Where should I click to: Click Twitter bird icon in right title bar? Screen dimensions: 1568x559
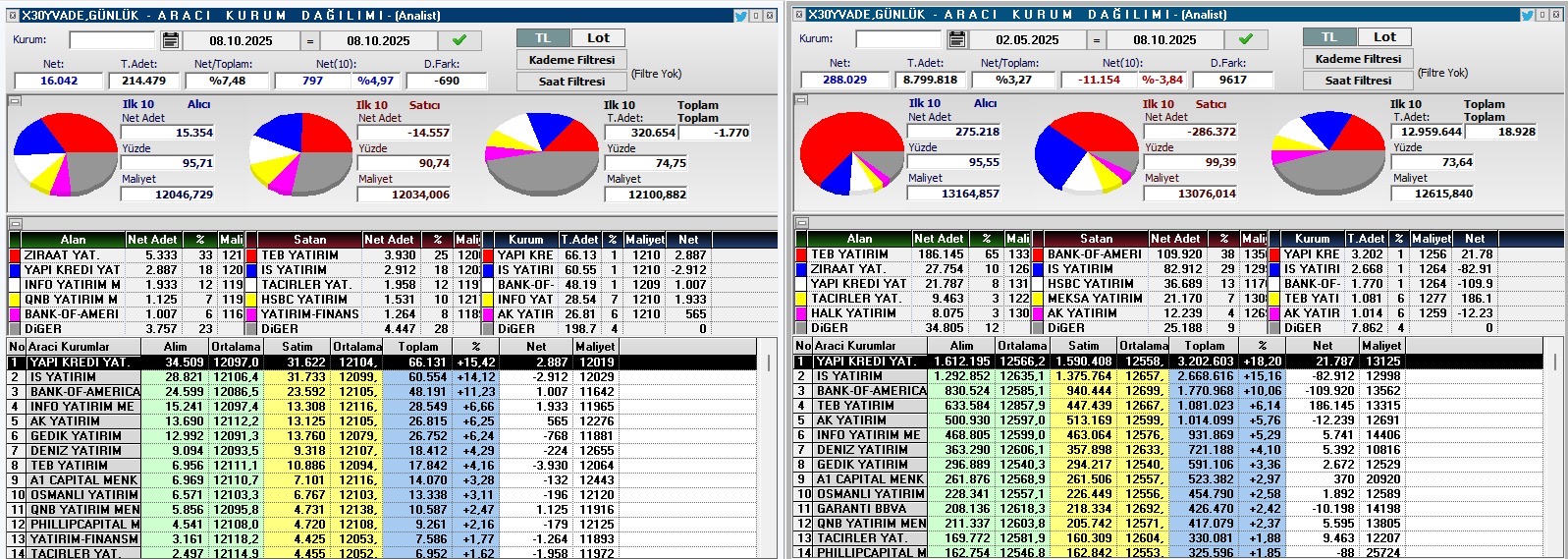pyautogui.click(x=1527, y=15)
